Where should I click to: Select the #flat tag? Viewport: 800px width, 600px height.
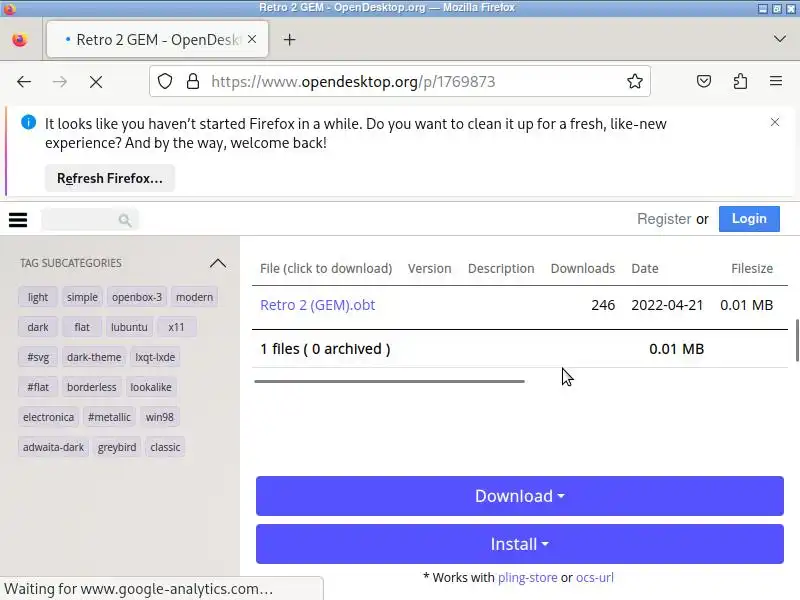click(x=38, y=387)
